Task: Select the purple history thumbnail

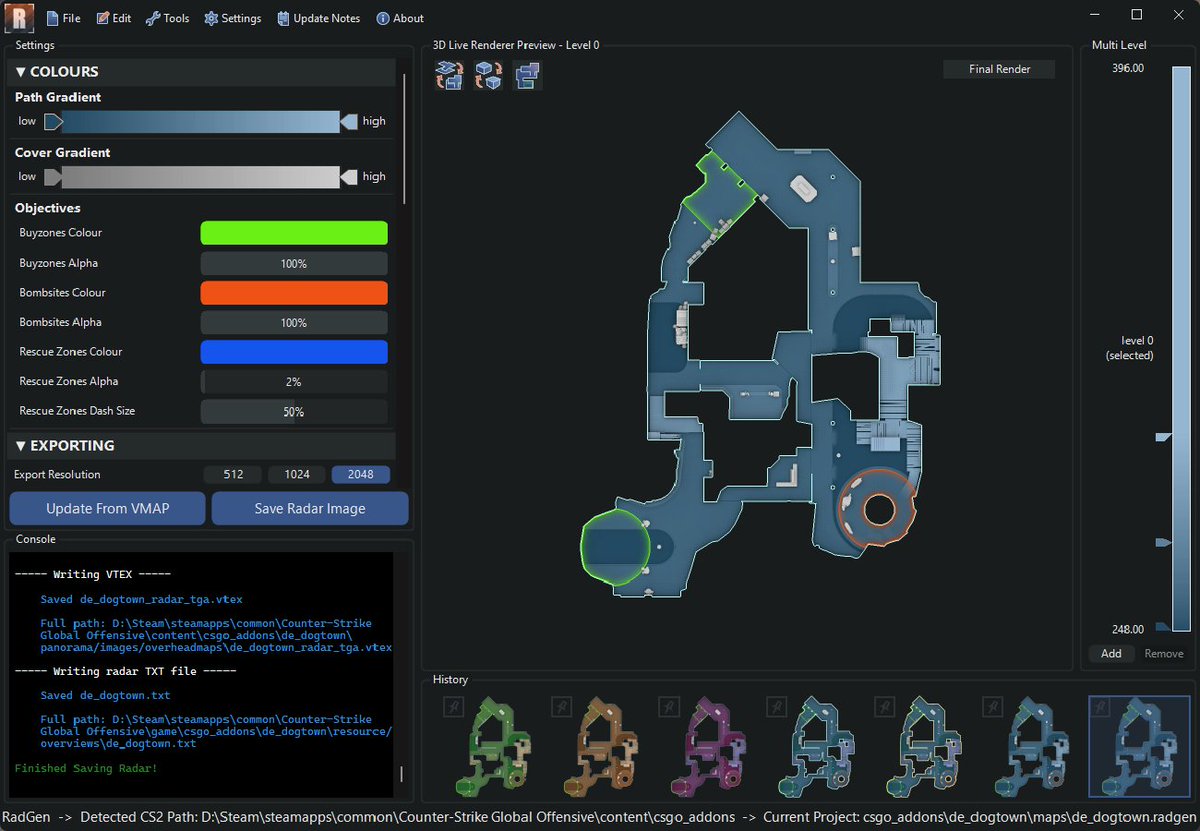Action: 708,746
